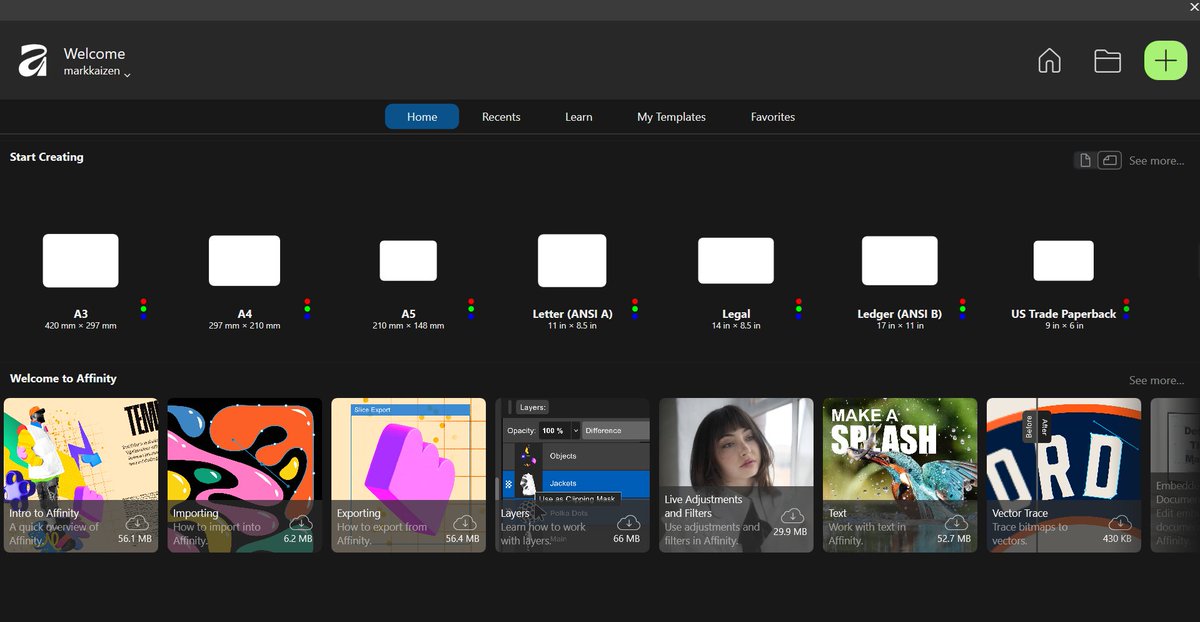See more presets in Start Creating
The height and width of the screenshot is (622, 1200).
coord(1156,161)
